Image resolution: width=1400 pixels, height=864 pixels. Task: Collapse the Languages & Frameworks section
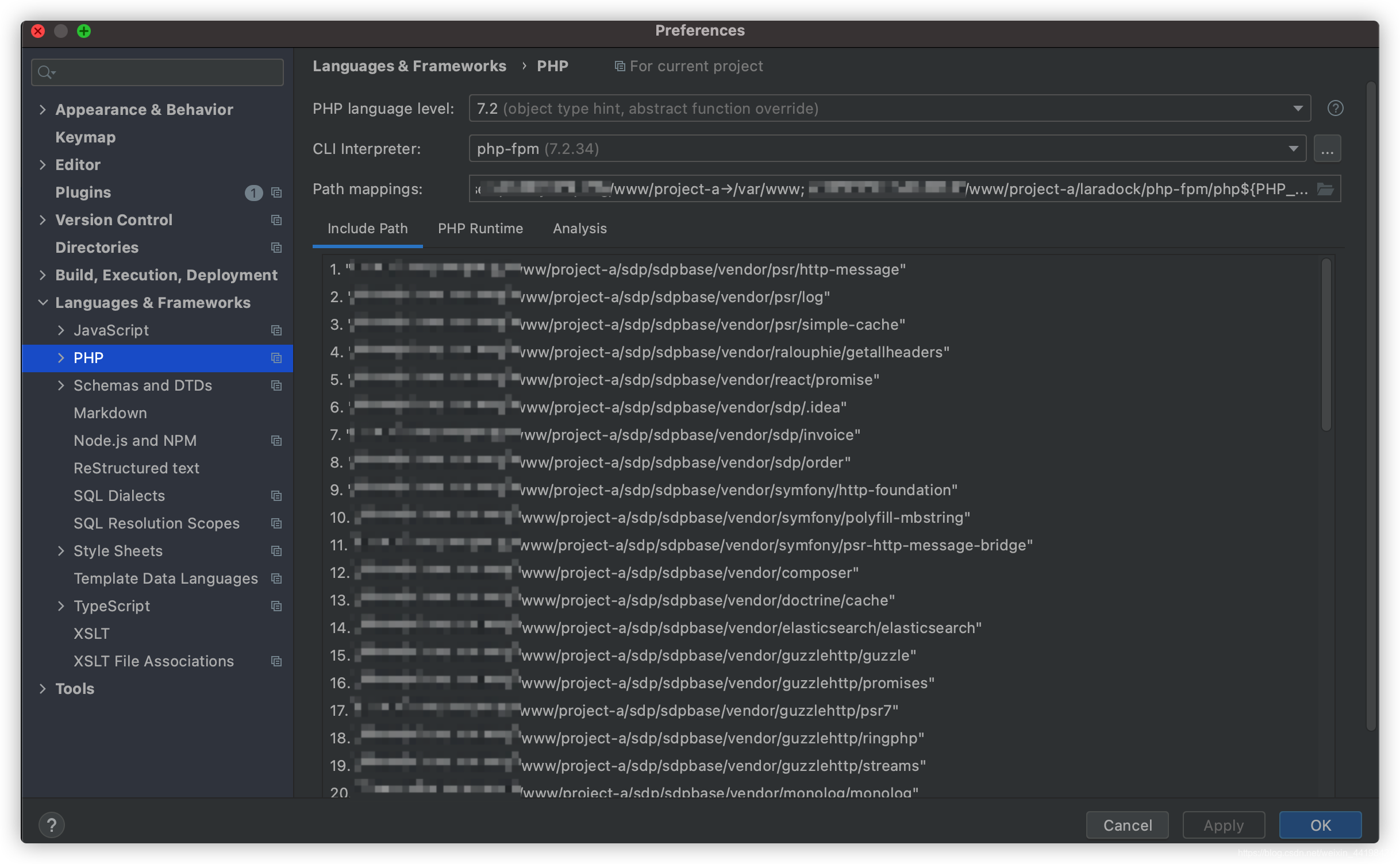43,302
